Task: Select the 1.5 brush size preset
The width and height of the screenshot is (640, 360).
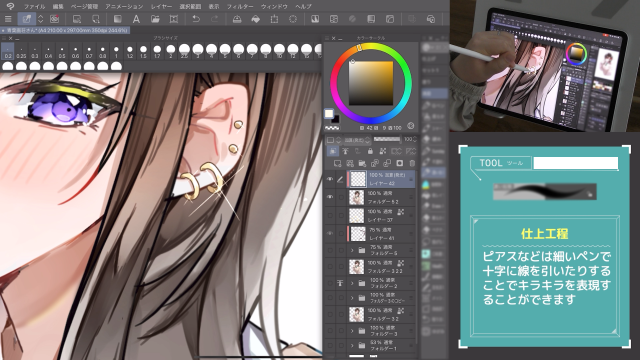Action: [143, 52]
